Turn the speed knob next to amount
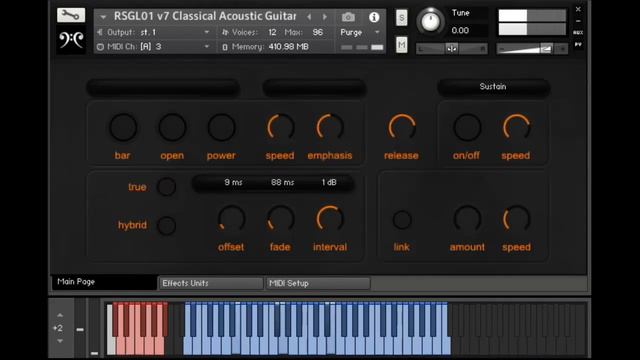Screen dimensions: 640x360 click(516, 219)
